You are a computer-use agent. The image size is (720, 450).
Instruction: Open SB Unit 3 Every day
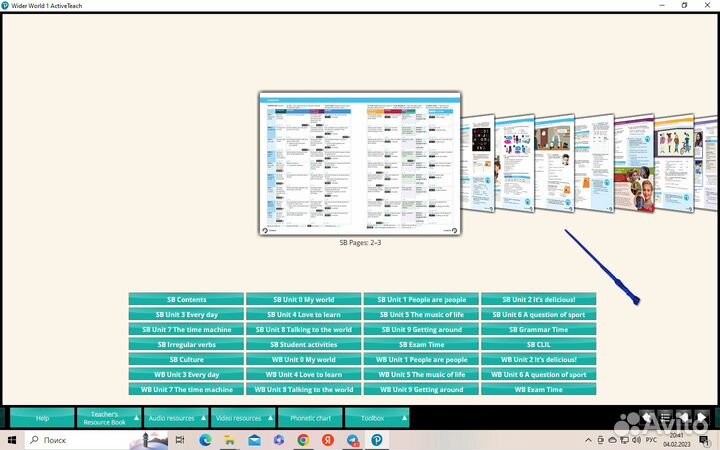tap(186, 315)
